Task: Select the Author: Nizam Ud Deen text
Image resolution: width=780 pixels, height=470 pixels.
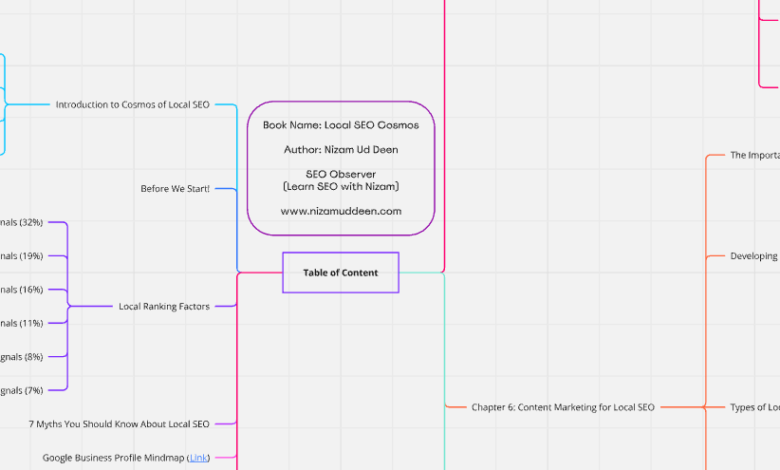Action: [x=340, y=149]
